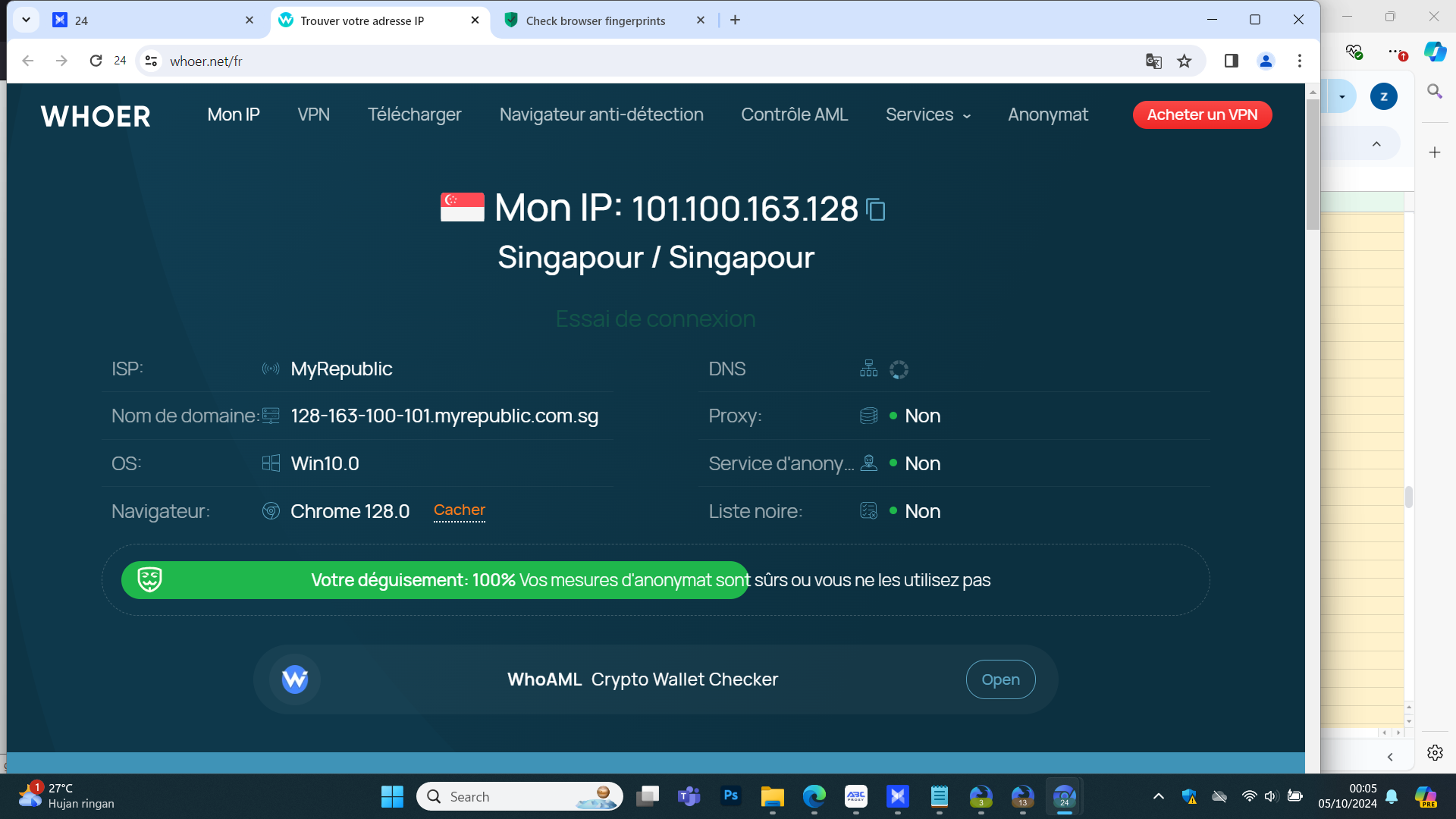Screen dimensions: 1456x819
Task: Bookmark this page with the star icon
Action: [1185, 61]
